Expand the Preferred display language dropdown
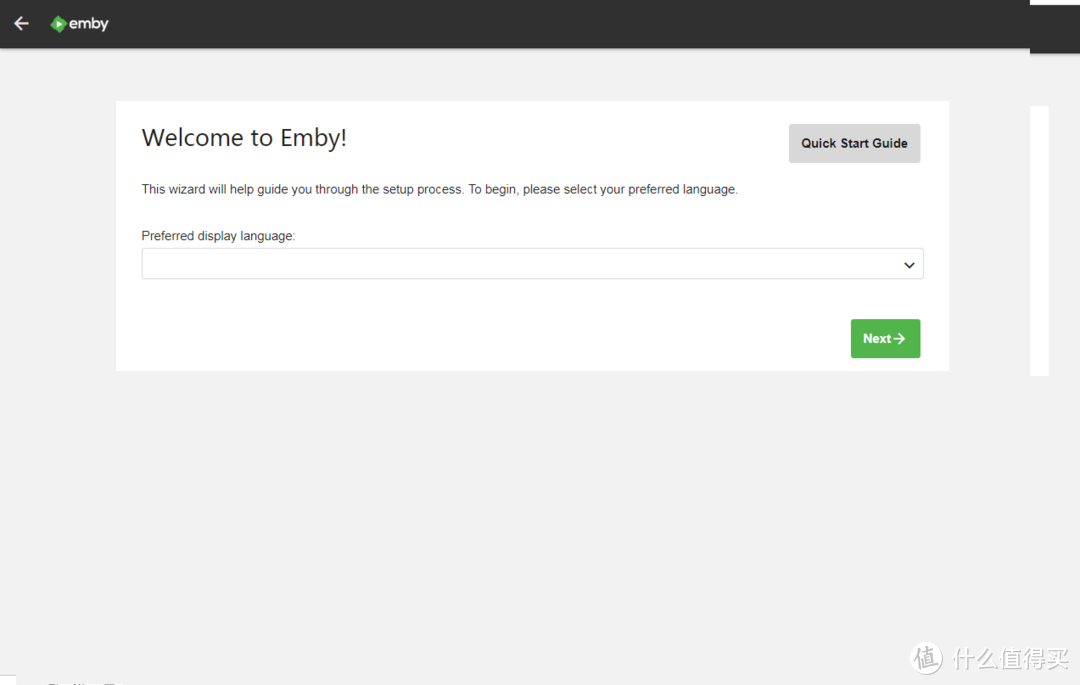The width and height of the screenshot is (1080, 685). (532, 264)
